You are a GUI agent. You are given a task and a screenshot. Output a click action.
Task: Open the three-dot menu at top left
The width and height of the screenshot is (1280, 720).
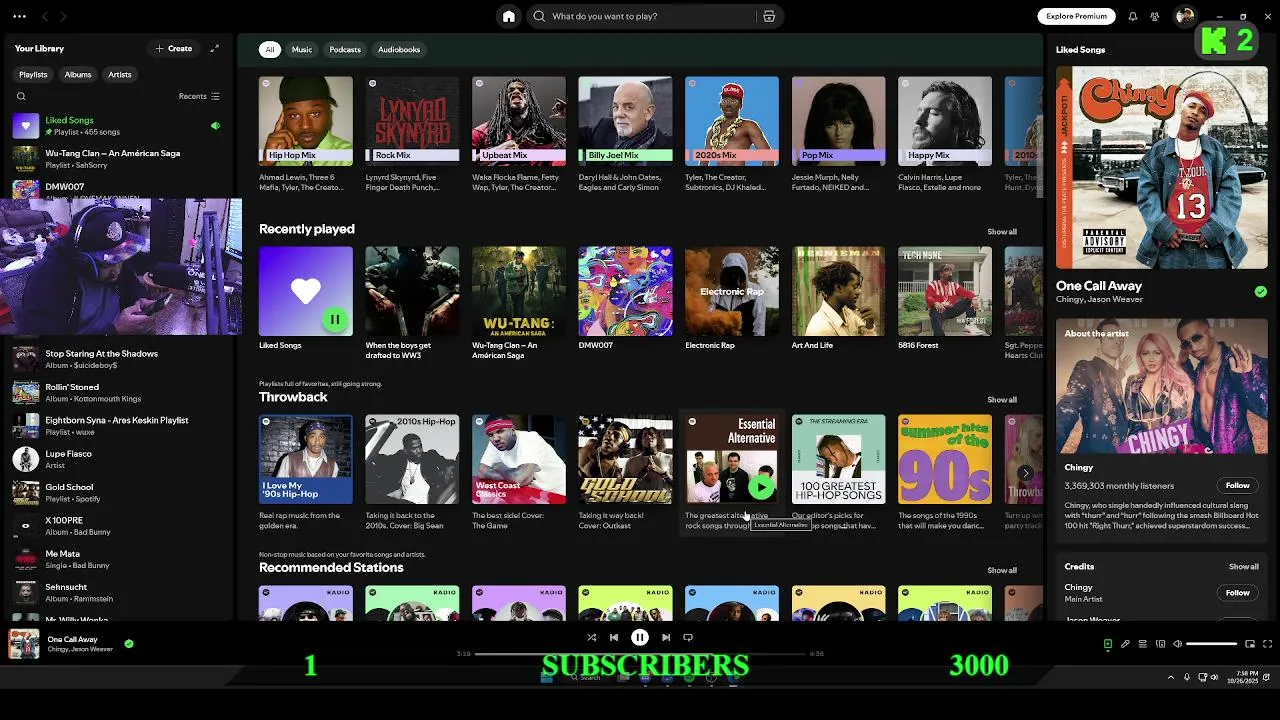pyautogui.click(x=19, y=16)
